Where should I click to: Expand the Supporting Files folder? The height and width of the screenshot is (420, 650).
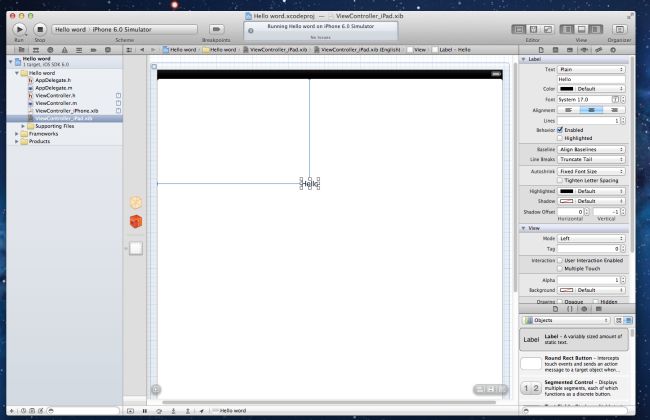click(x=23, y=126)
